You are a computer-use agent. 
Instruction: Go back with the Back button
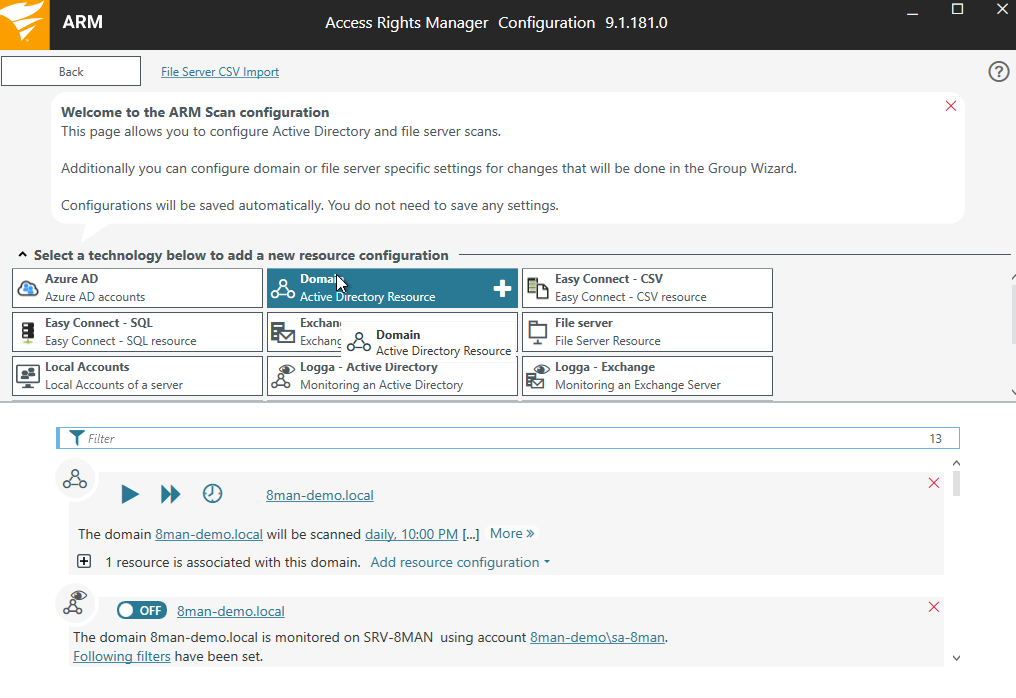pos(71,71)
